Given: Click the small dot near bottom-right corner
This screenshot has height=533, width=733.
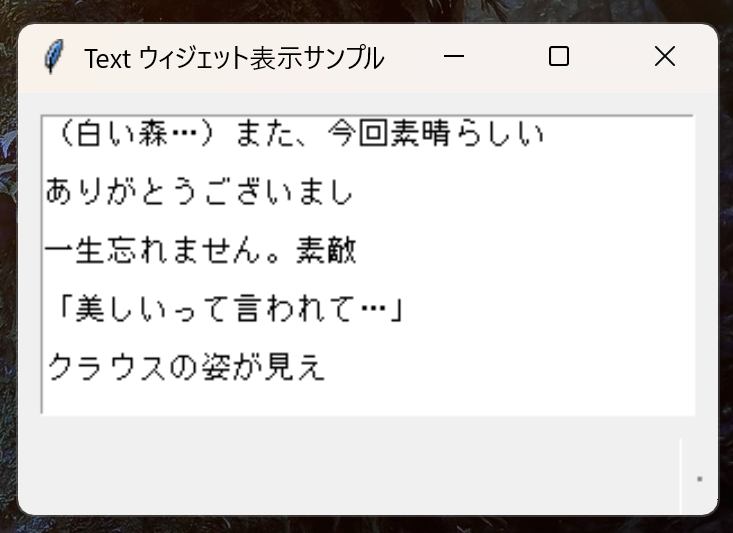Looking at the screenshot, I should tap(699, 479).
